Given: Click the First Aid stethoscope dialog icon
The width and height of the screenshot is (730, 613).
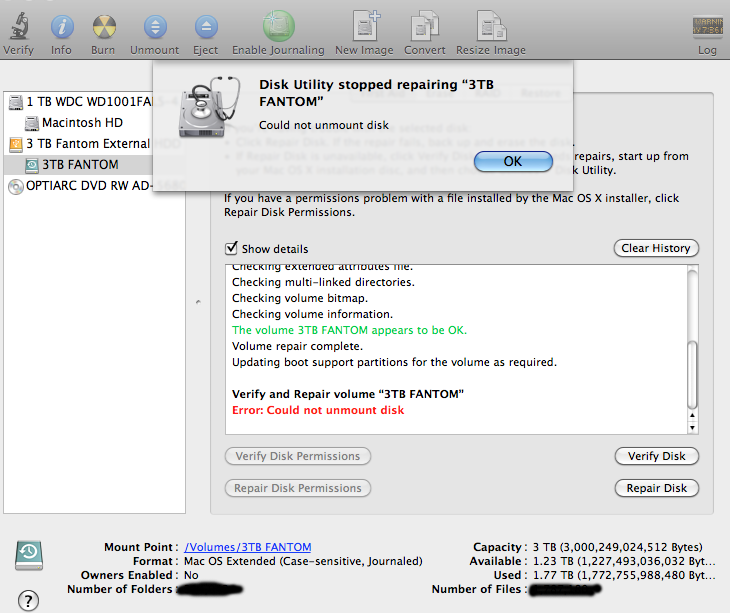Looking at the screenshot, I should pos(209,107).
